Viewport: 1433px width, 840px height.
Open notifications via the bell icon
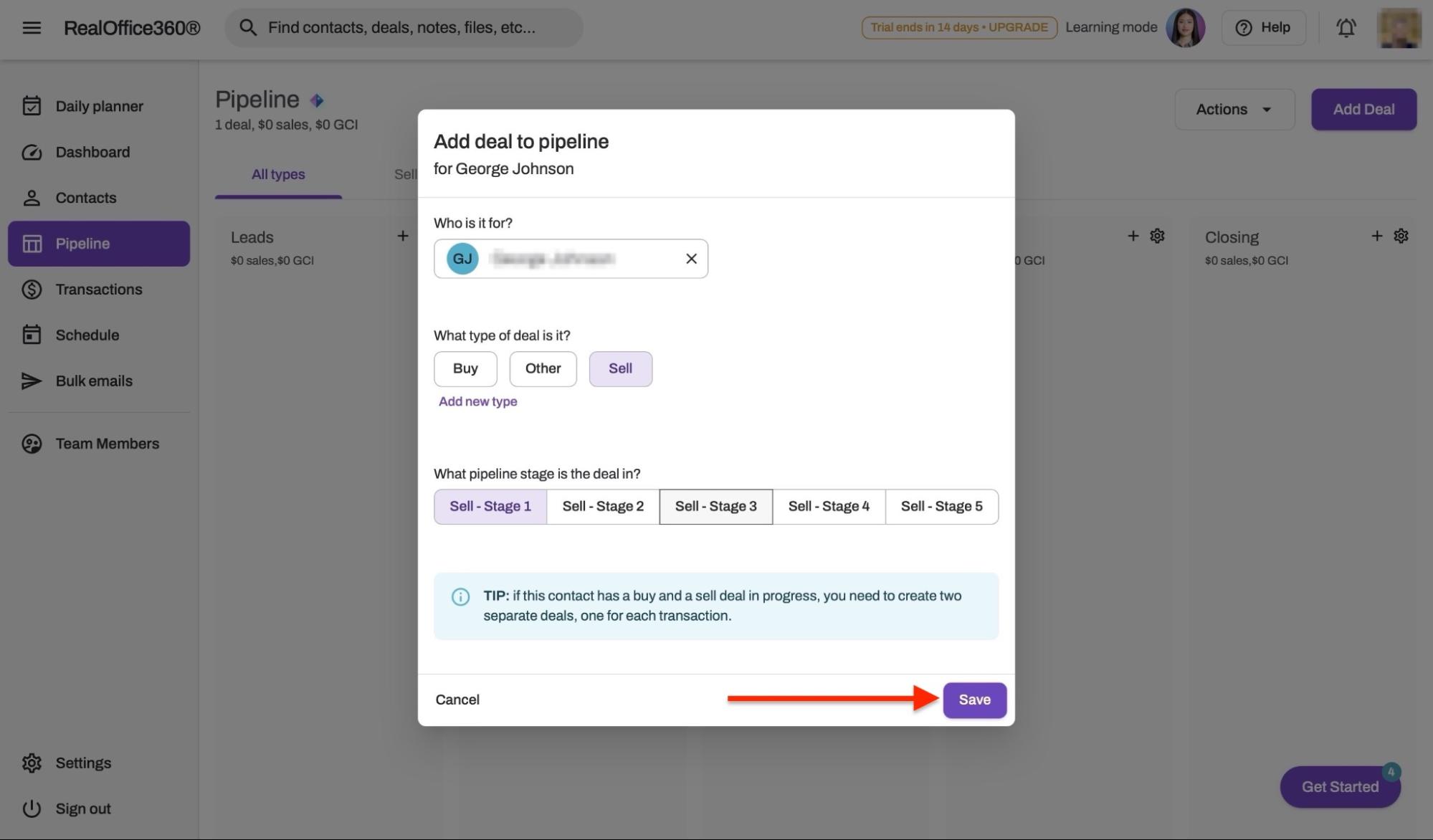point(1346,27)
